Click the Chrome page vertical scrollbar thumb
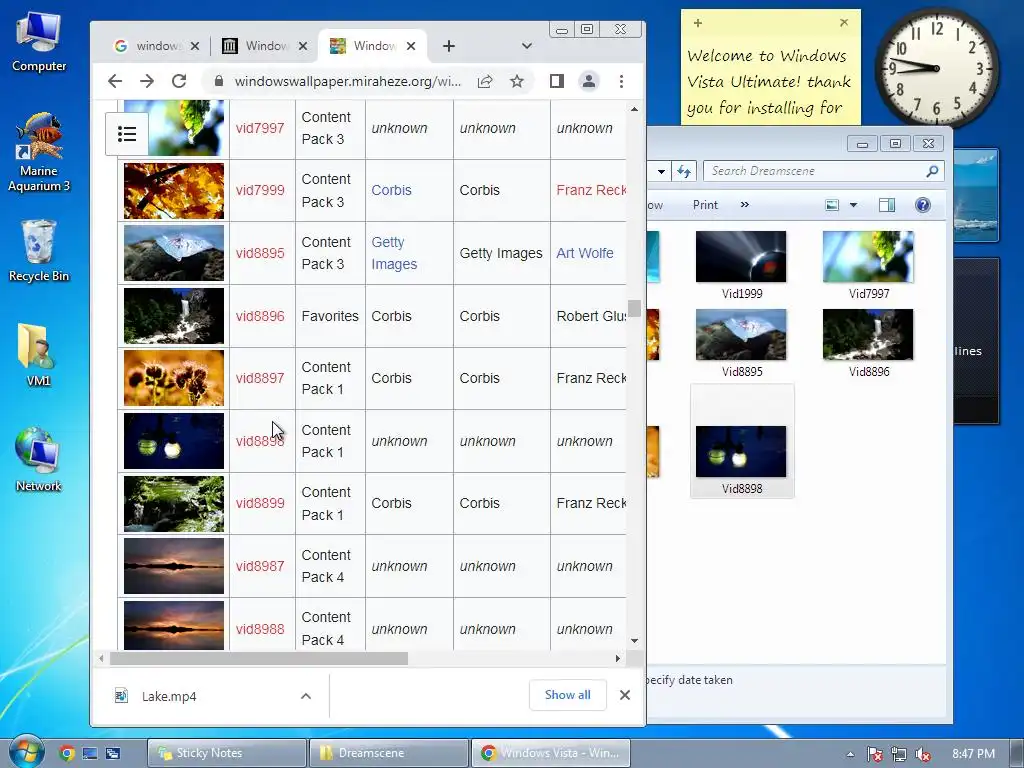1024x768 pixels. [x=634, y=308]
